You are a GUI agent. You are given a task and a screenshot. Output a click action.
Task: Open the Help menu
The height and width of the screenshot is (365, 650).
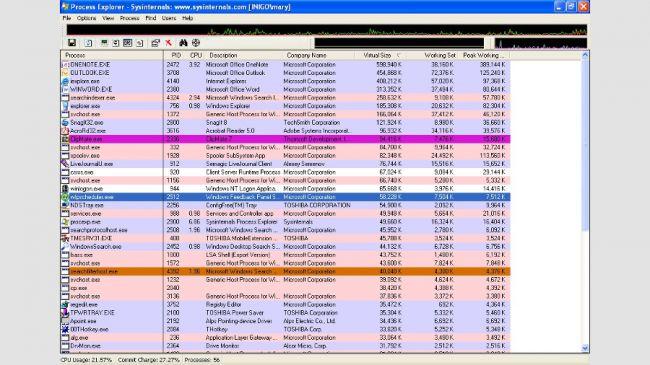(187, 18)
